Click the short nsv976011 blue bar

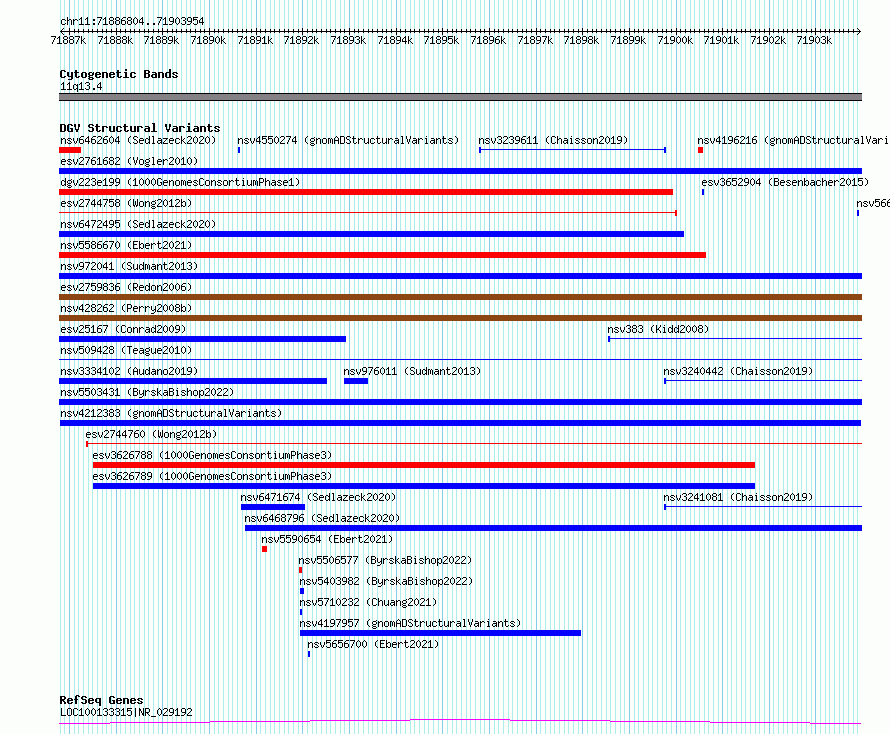[356, 381]
